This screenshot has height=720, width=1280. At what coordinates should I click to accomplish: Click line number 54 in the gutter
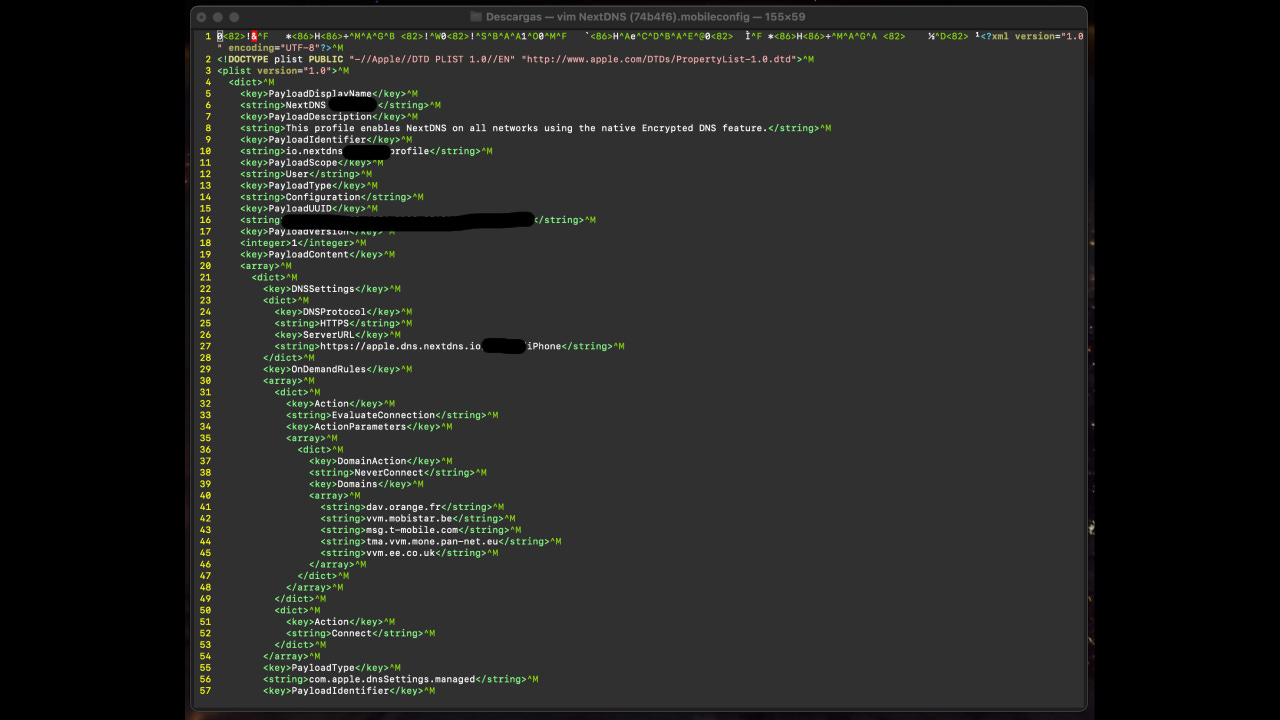(x=205, y=657)
